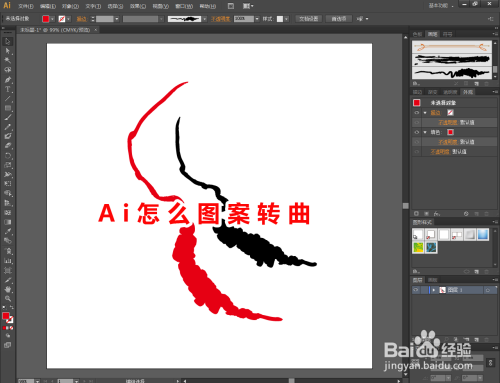Open the Object (对象) menu
The image size is (500, 383).
click(70, 6)
